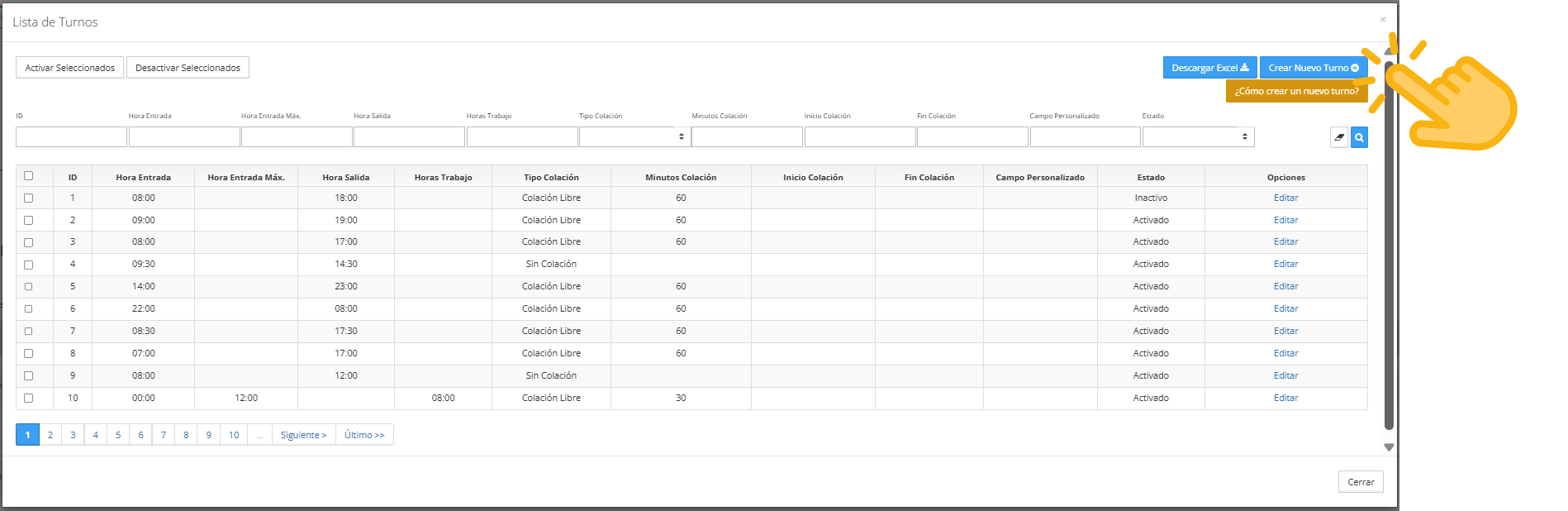This screenshot has height=511, width=1568.
Task: Click the '12:00' Hora Entrada Máx. cell
Action: 246,398
